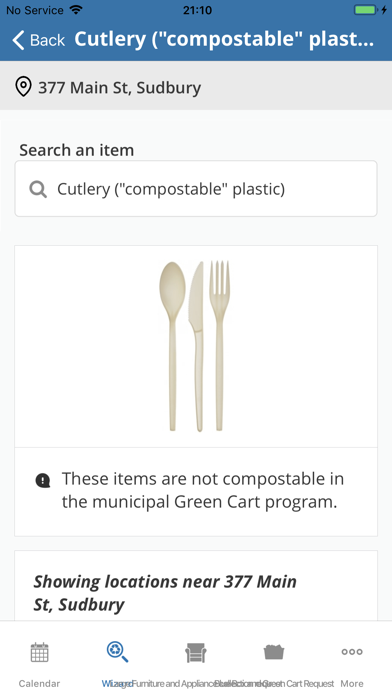Screen dimensions: 392x696
Task: Select the Calendar tab label
Action: pyautogui.click(x=39, y=684)
